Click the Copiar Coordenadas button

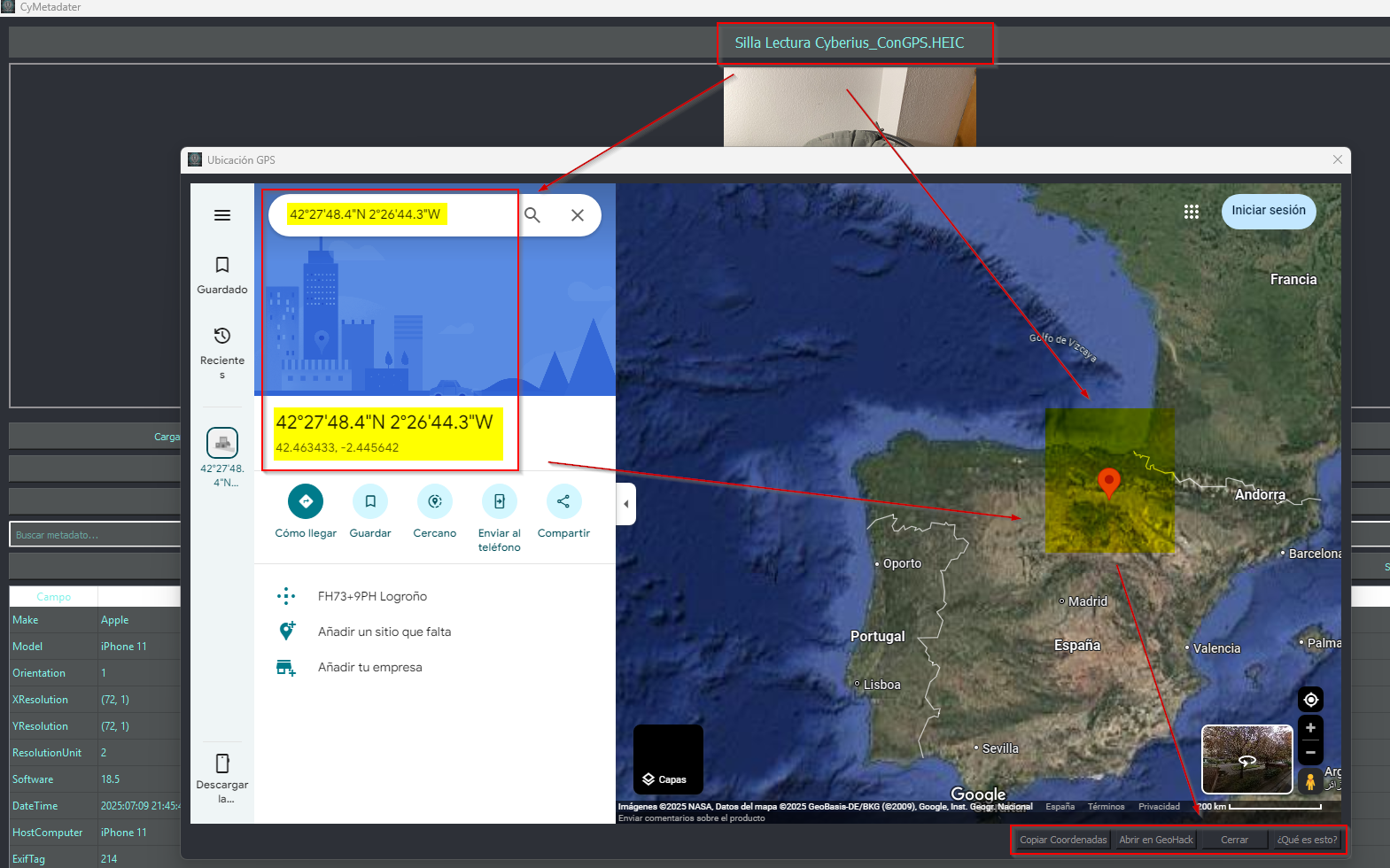pos(1063,840)
